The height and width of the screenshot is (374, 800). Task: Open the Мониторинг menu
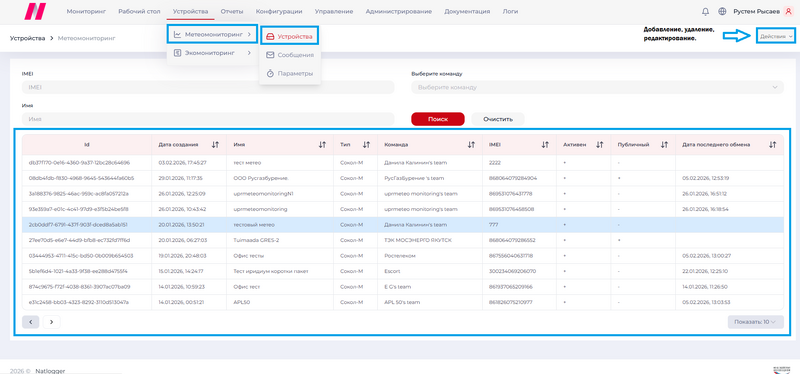point(86,11)
